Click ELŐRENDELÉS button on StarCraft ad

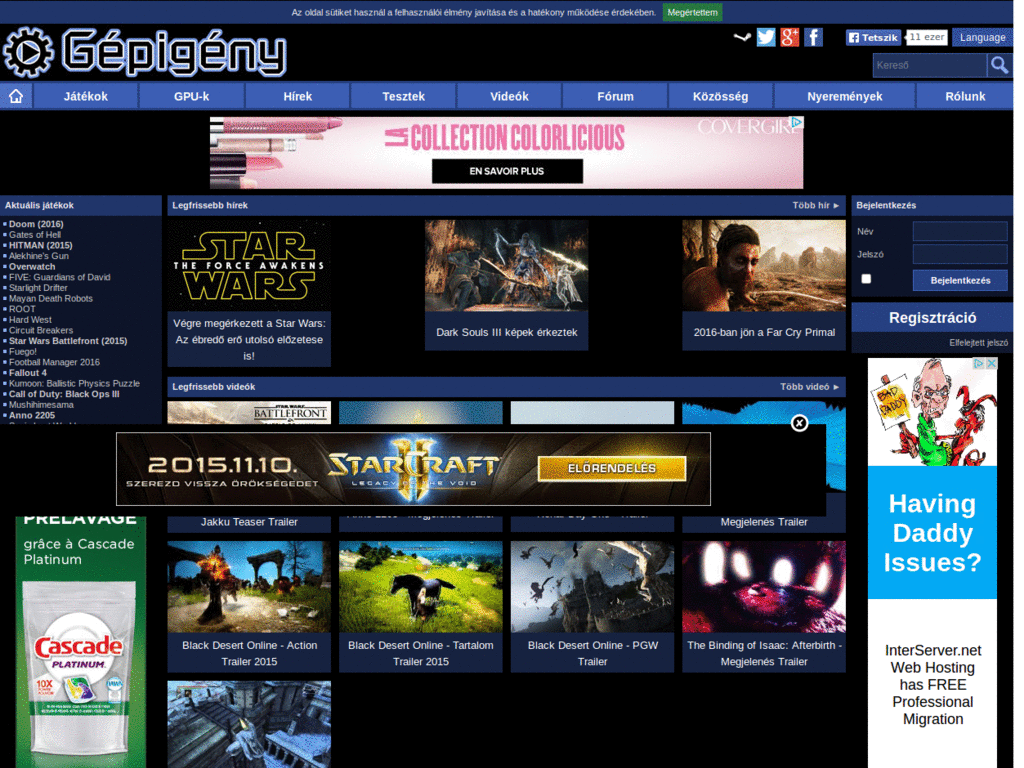click(x=611, y=468)
